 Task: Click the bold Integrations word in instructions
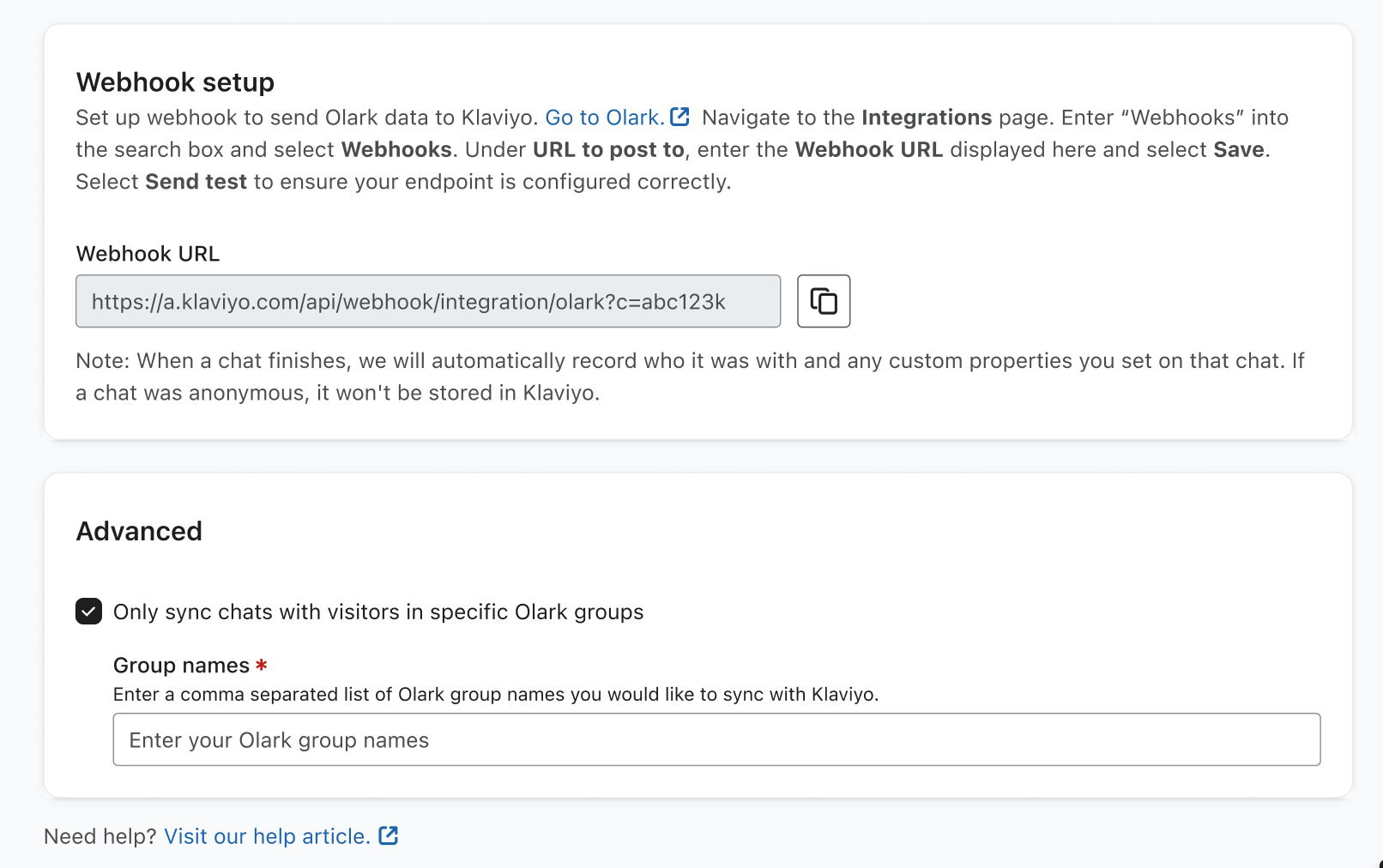click(x=927, y=118)
